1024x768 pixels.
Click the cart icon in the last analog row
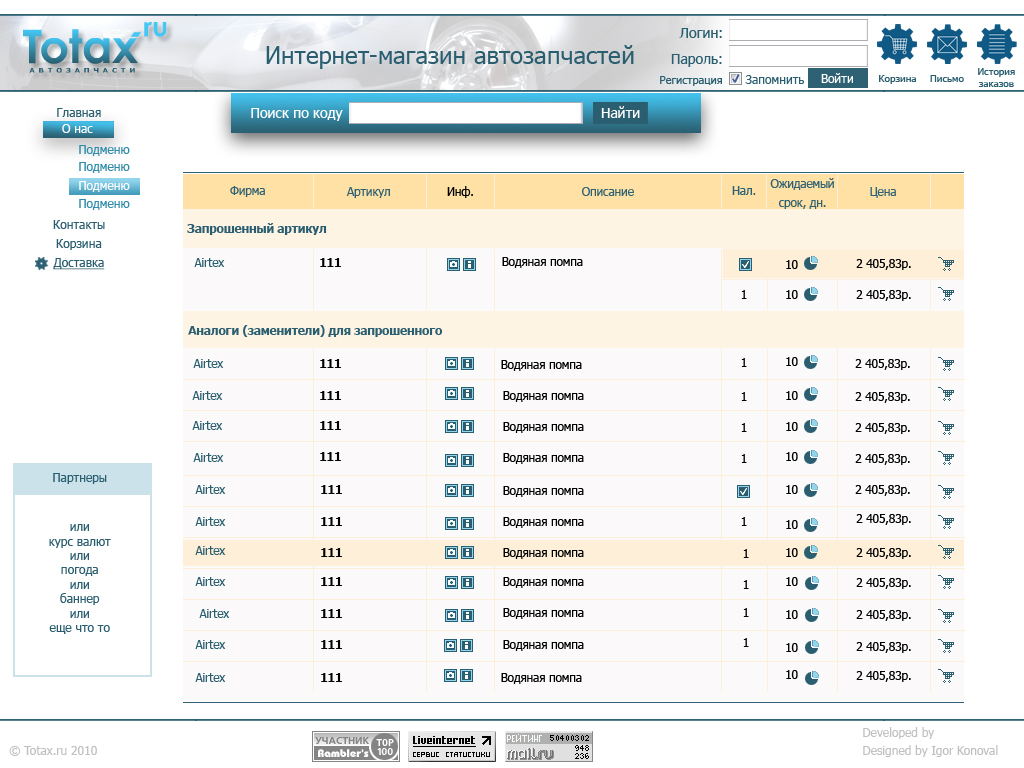click(946, 677)
